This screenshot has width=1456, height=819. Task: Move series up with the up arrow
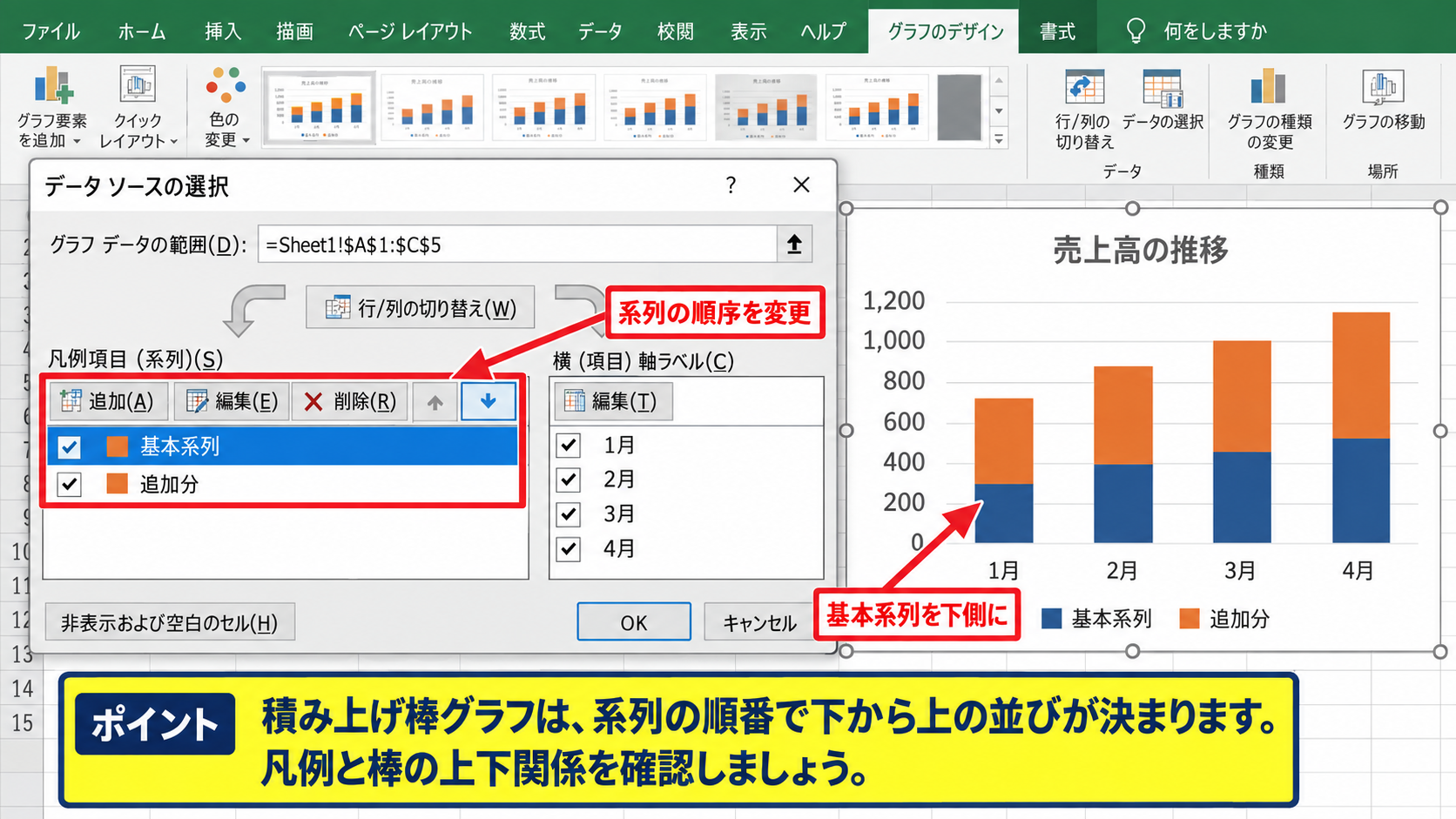(435, 402)
